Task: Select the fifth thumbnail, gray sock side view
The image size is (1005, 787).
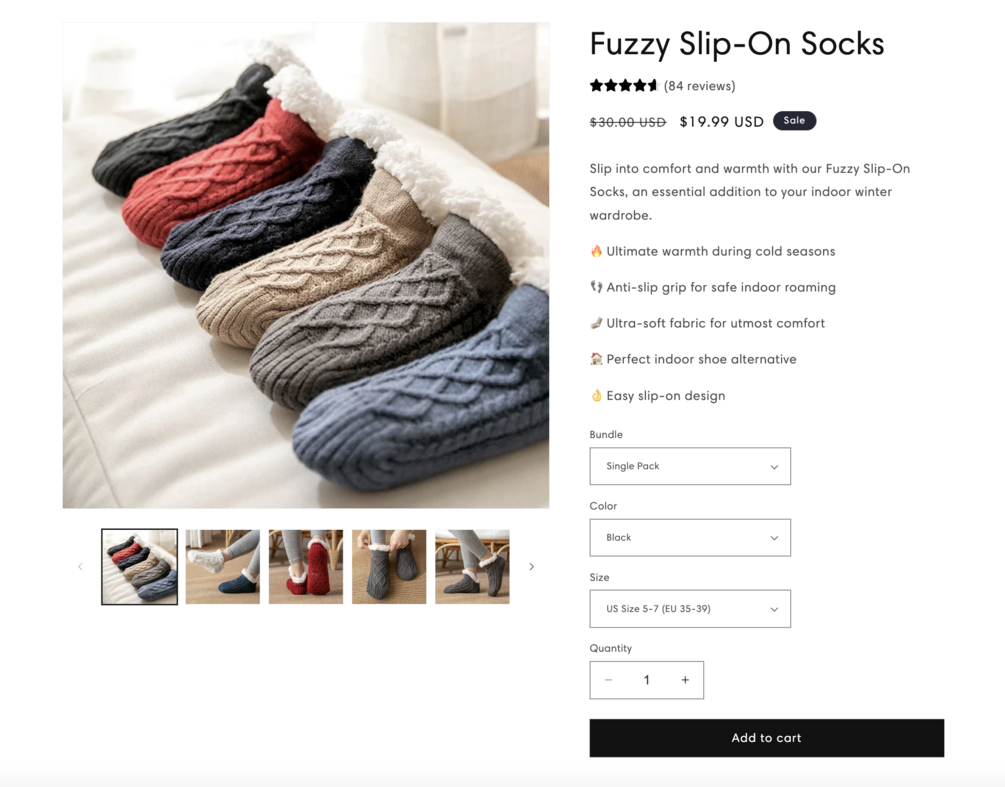Action: pos(472,567)
